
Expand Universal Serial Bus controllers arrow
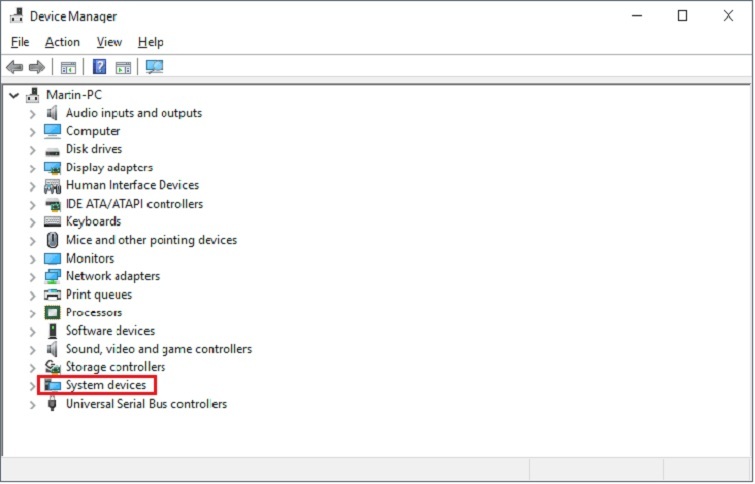click(32, 405)
